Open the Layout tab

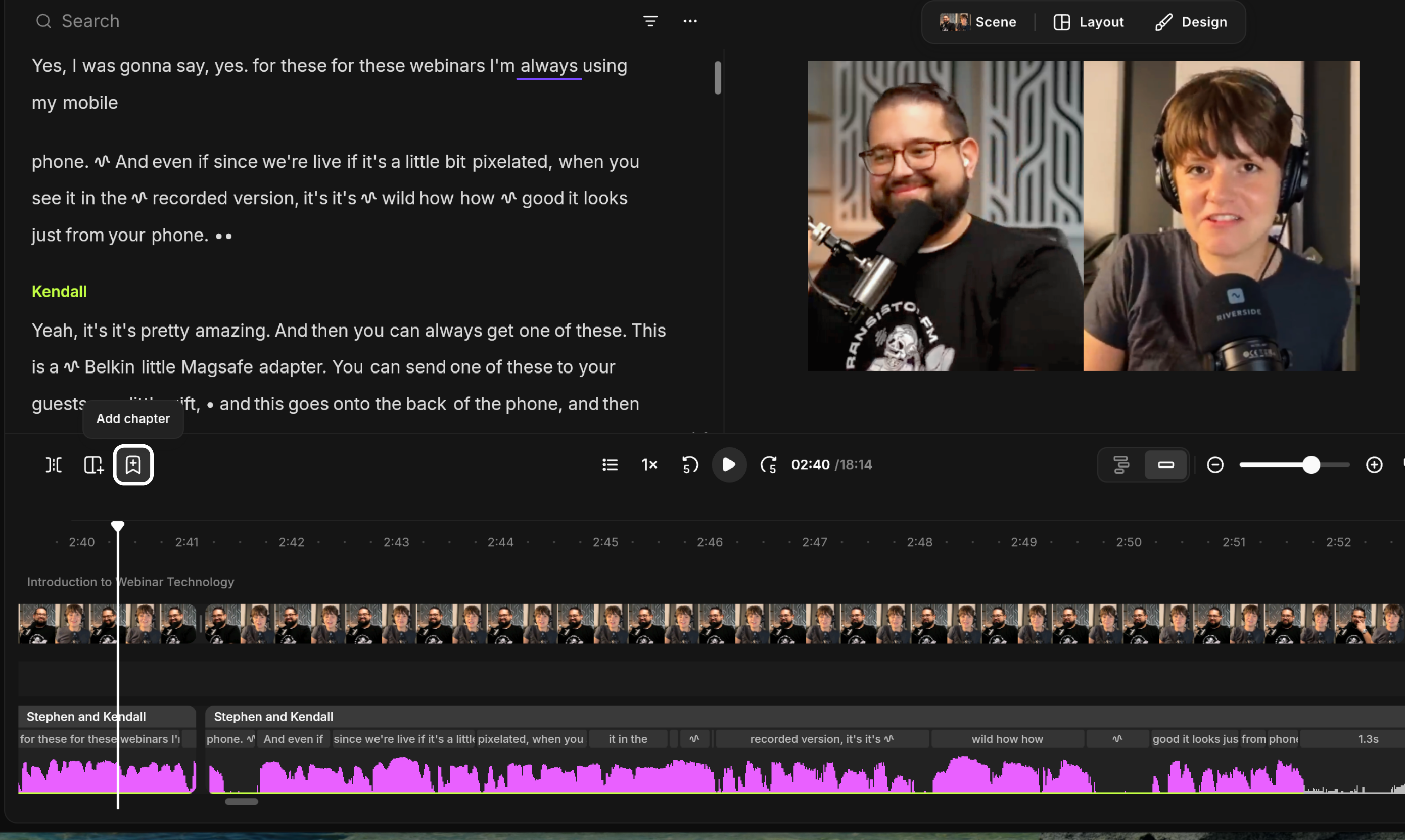[1088, 22]
